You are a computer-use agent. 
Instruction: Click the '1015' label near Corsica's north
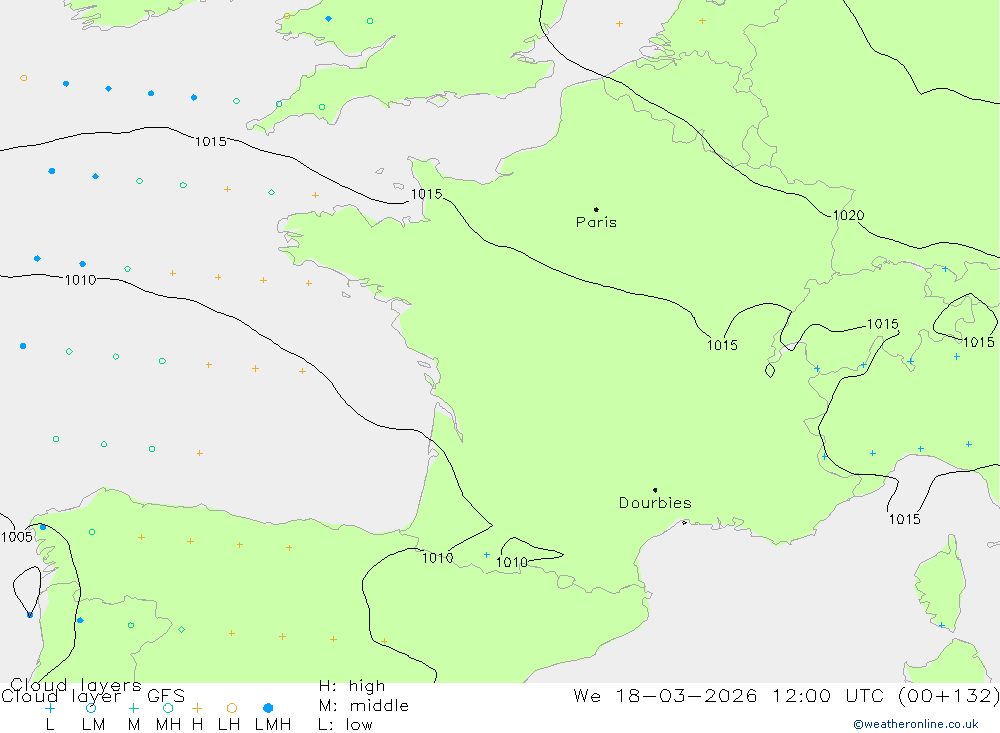tap(904, 519)
